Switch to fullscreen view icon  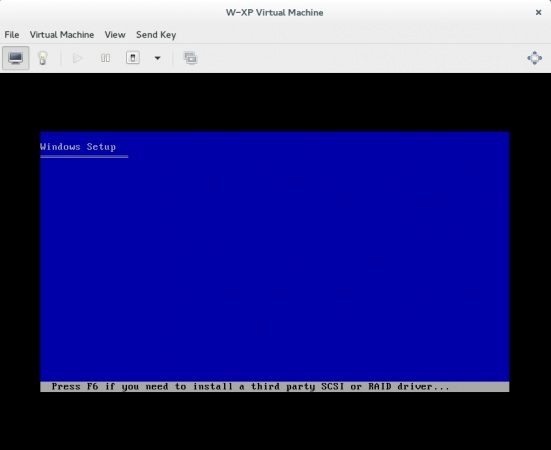pos(534,58)
